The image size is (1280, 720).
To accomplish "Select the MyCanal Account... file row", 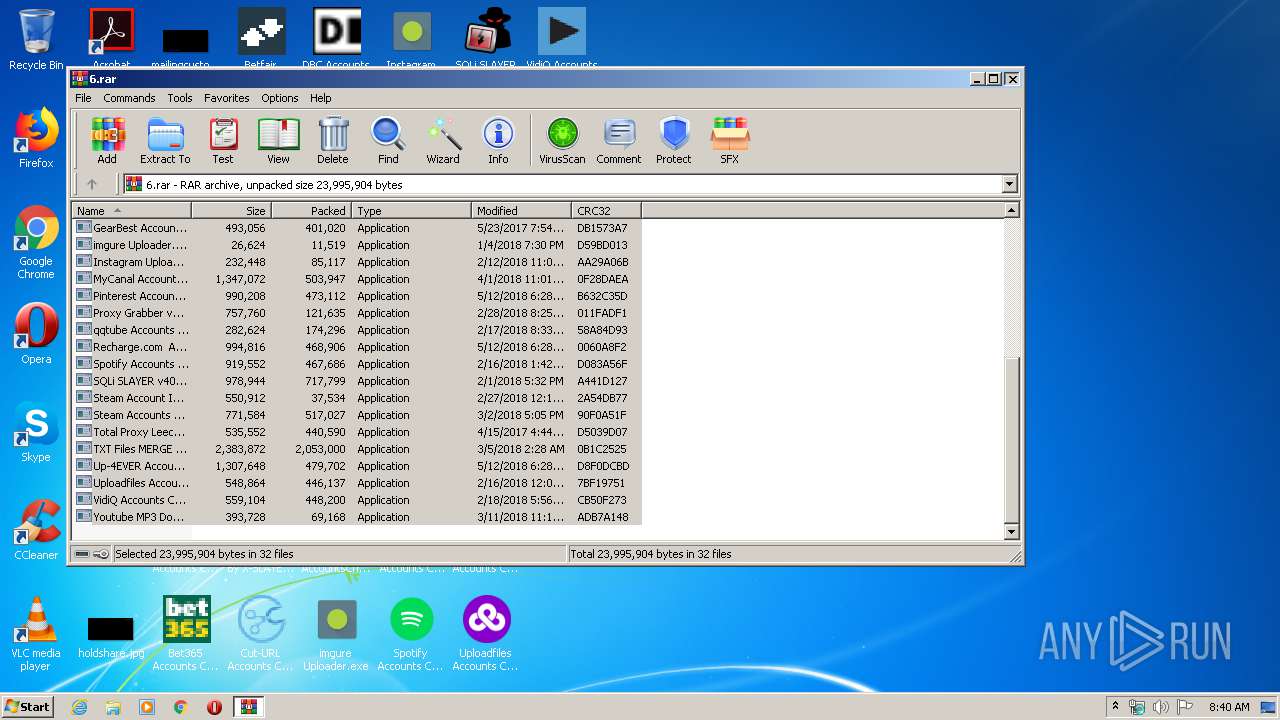I will [x=357, y=279].
